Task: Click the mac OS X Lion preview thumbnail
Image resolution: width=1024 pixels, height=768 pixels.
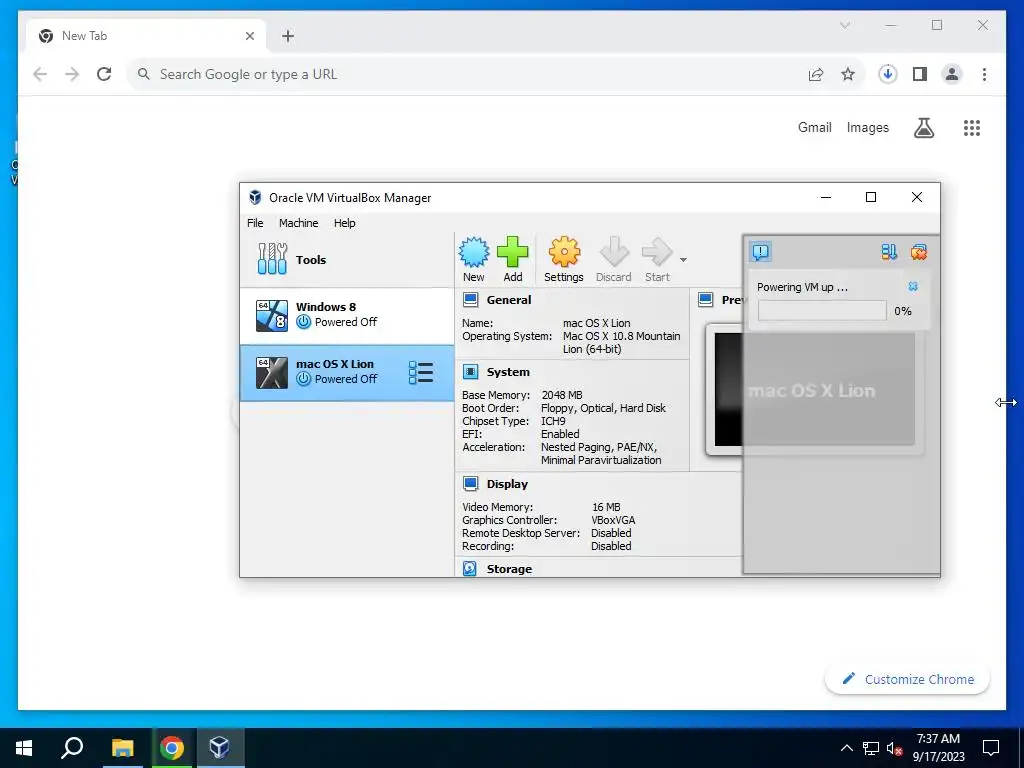Action: [x=814, y=390]
